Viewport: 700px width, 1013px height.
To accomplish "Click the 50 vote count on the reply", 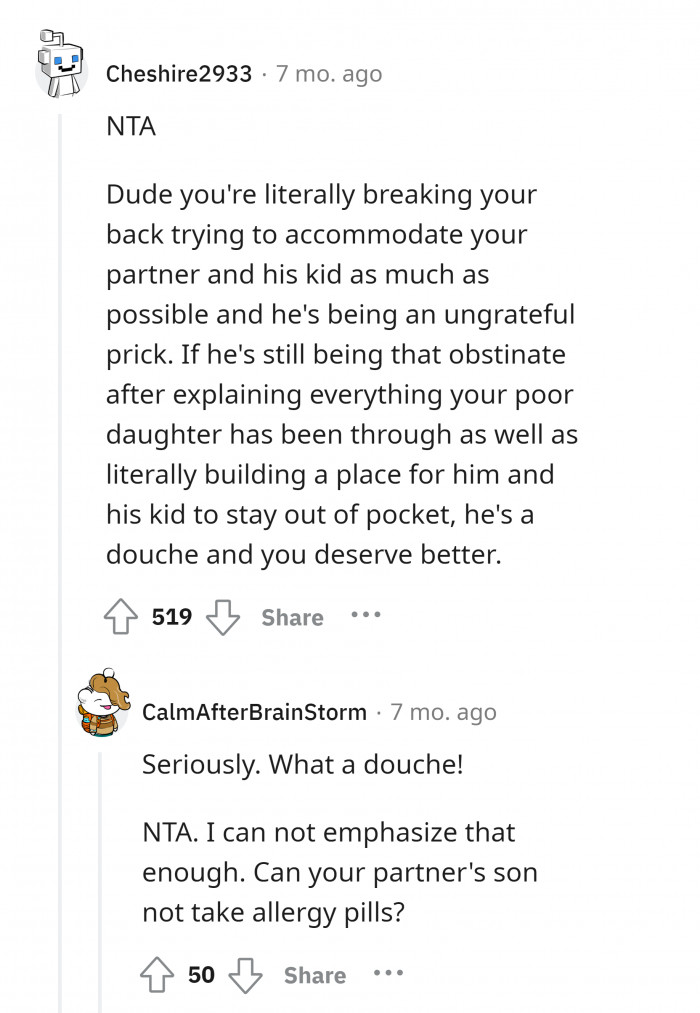I will click(x=201, y=975).
